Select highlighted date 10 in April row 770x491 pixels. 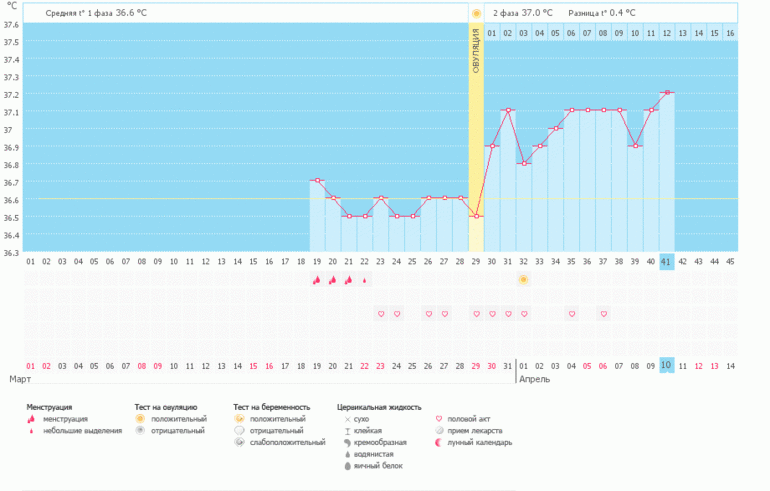[x=666, y=366]
